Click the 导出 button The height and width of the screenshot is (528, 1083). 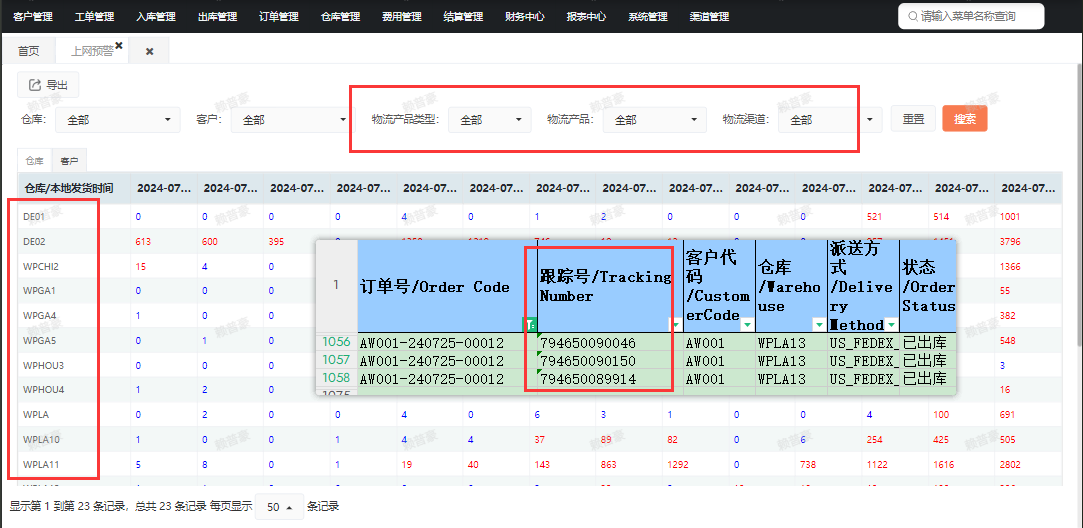(x=48, y=85)
